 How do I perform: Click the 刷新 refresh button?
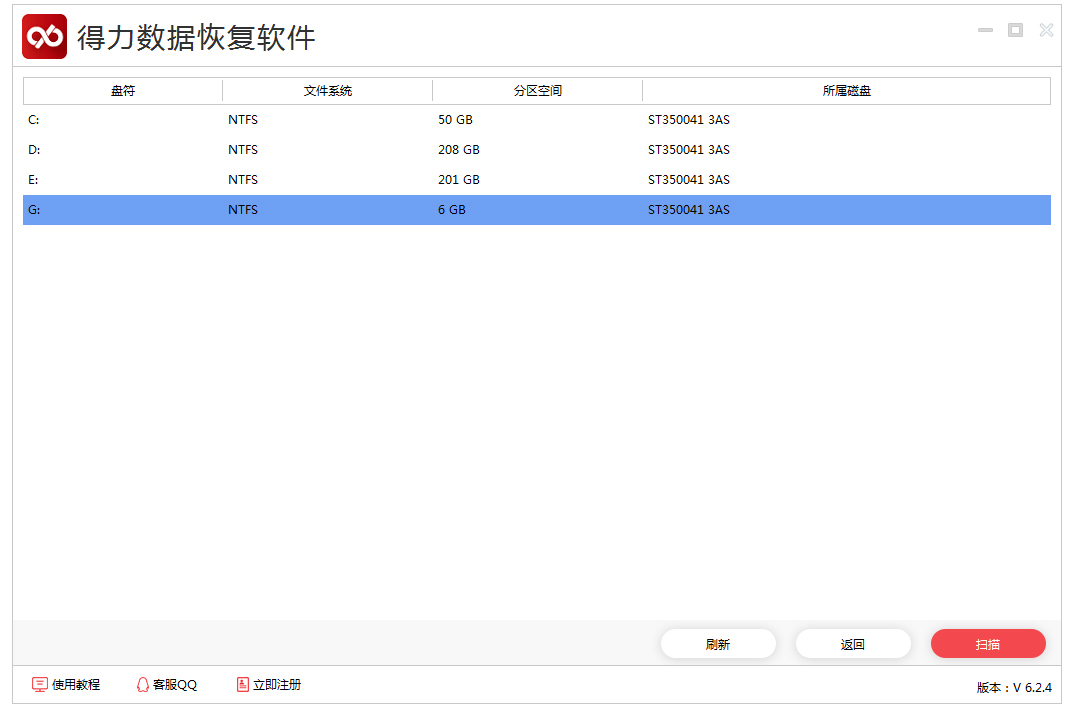(x=718, y=644)
